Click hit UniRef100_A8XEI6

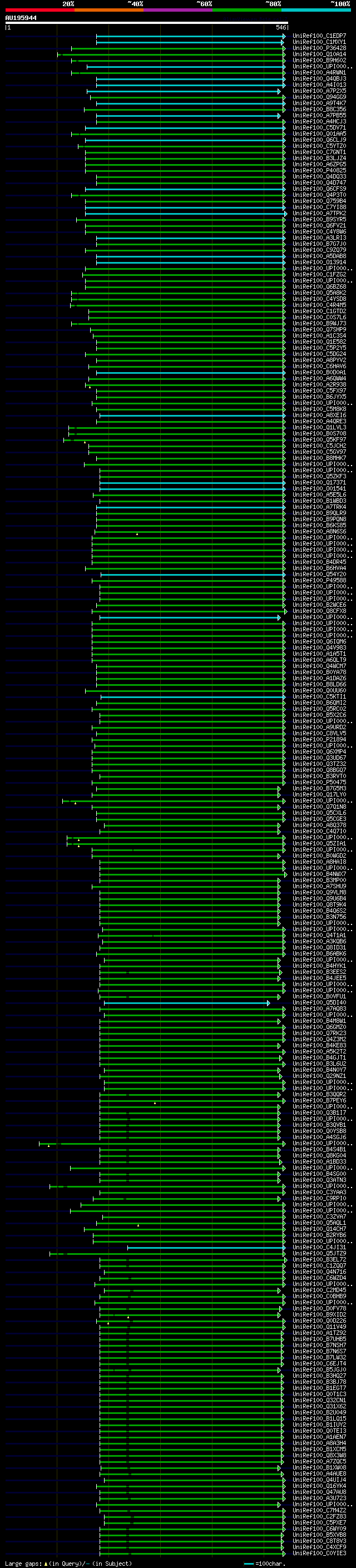(319, 415)
